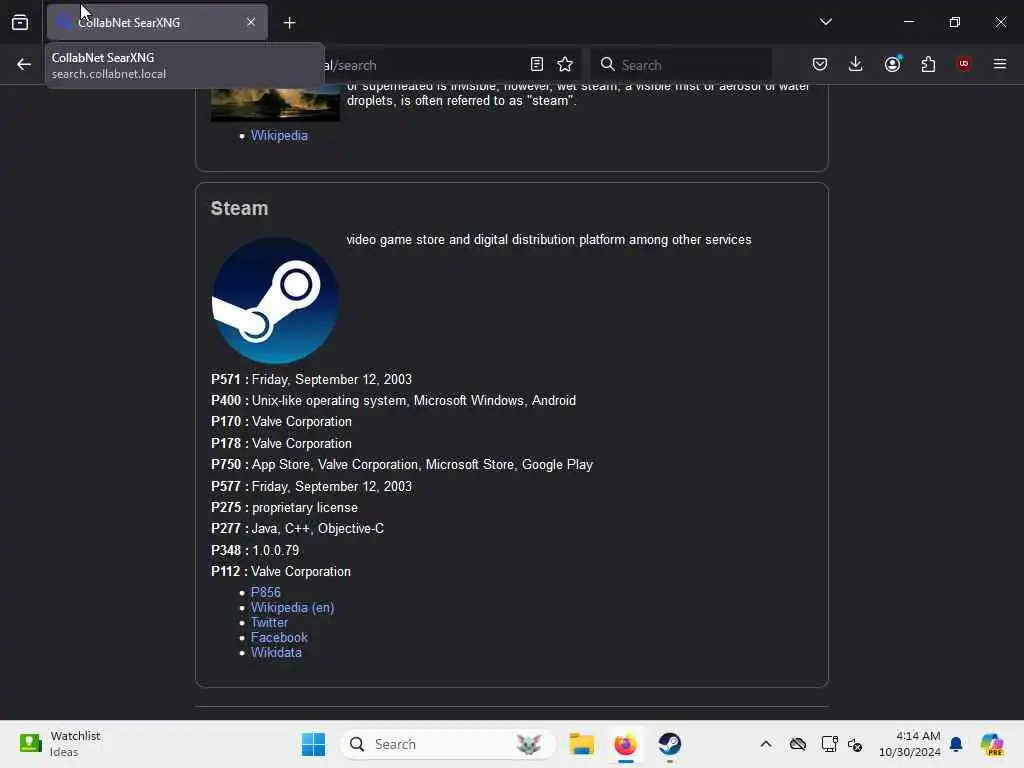1024x768 pixels.
Task: Close the CollabNet SearXNG tab
Action: [251, 22]
